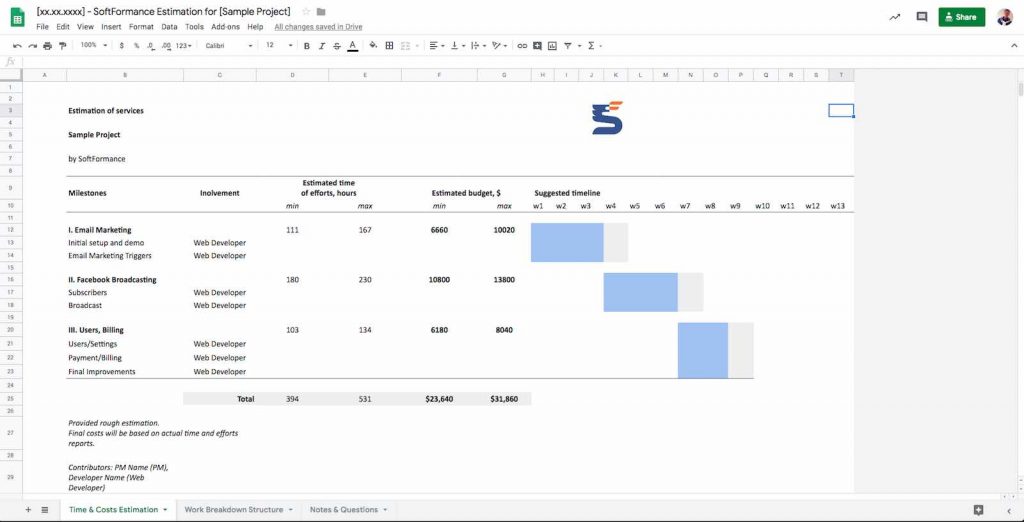Select the Paint format tool

[x=63, y=46]
